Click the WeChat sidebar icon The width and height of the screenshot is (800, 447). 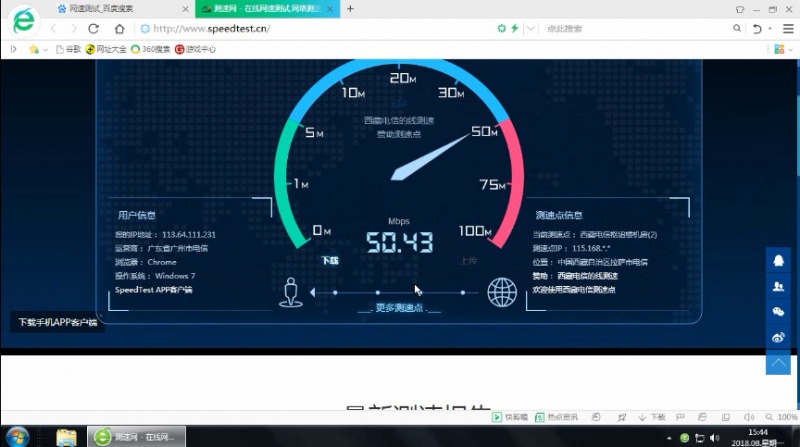click(778, 312)
